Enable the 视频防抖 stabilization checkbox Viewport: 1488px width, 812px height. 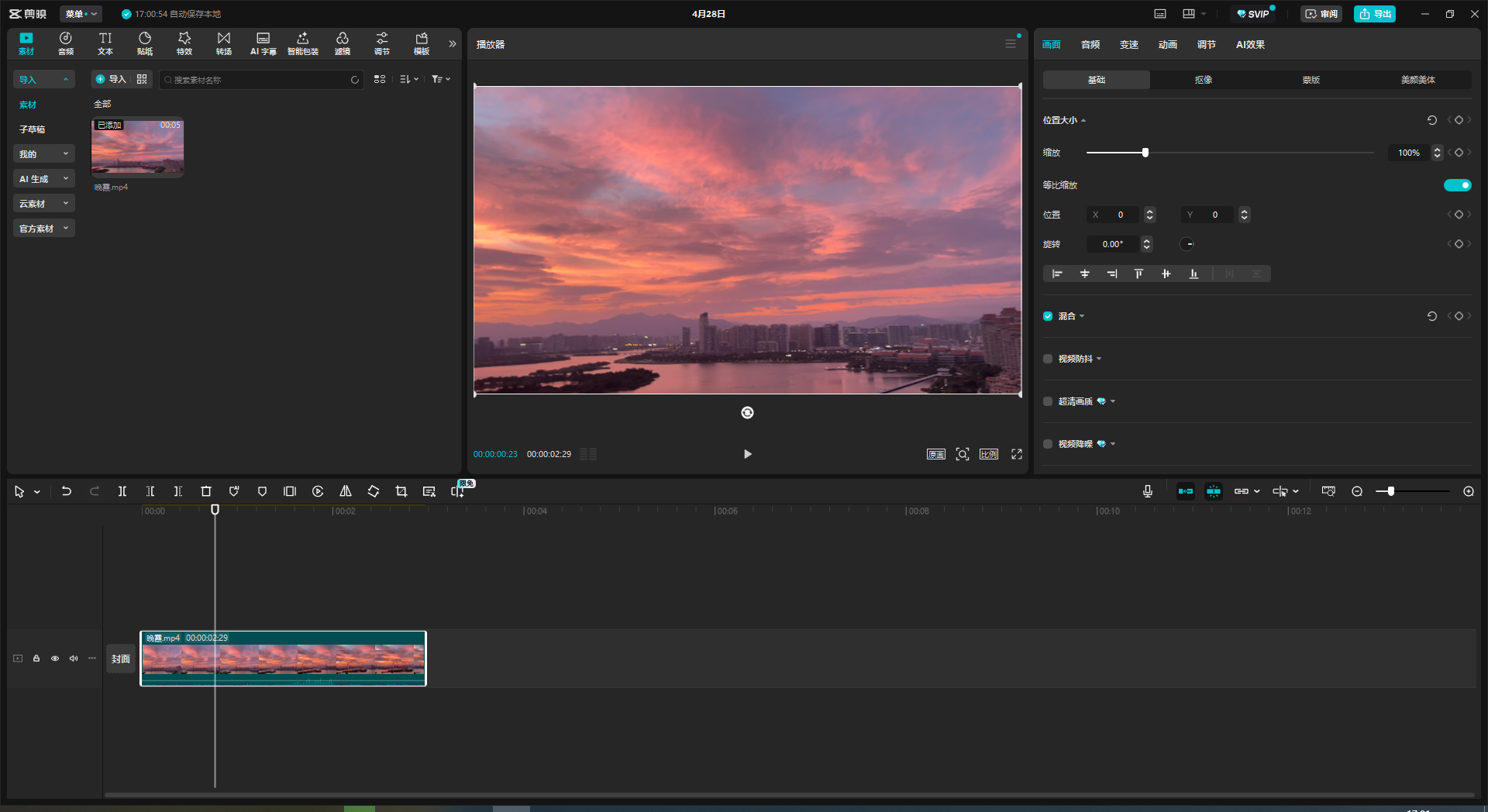click(x=1048, y=359)
